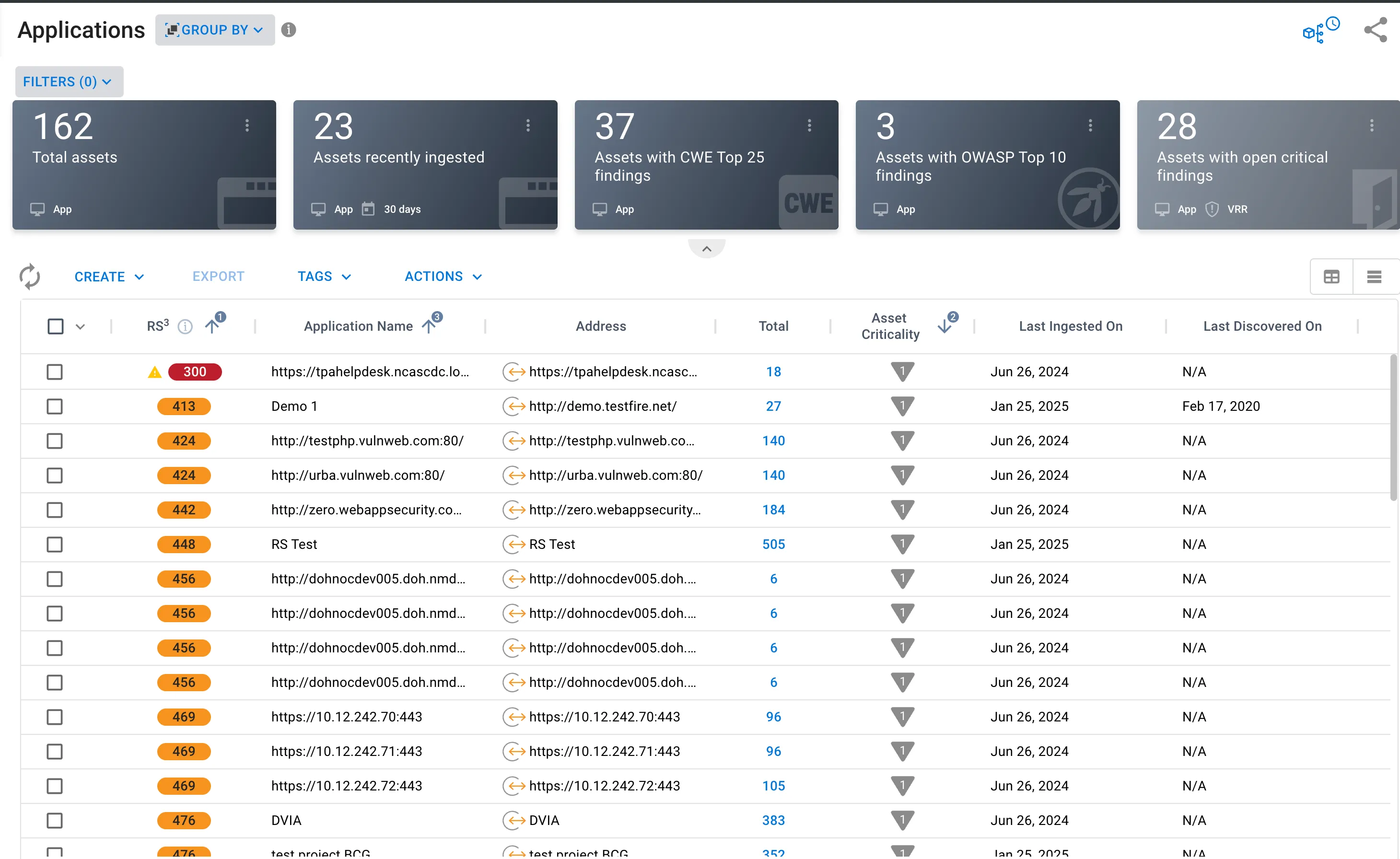Click warning triangle beside score 300
1400x859 pixels.
154,372
